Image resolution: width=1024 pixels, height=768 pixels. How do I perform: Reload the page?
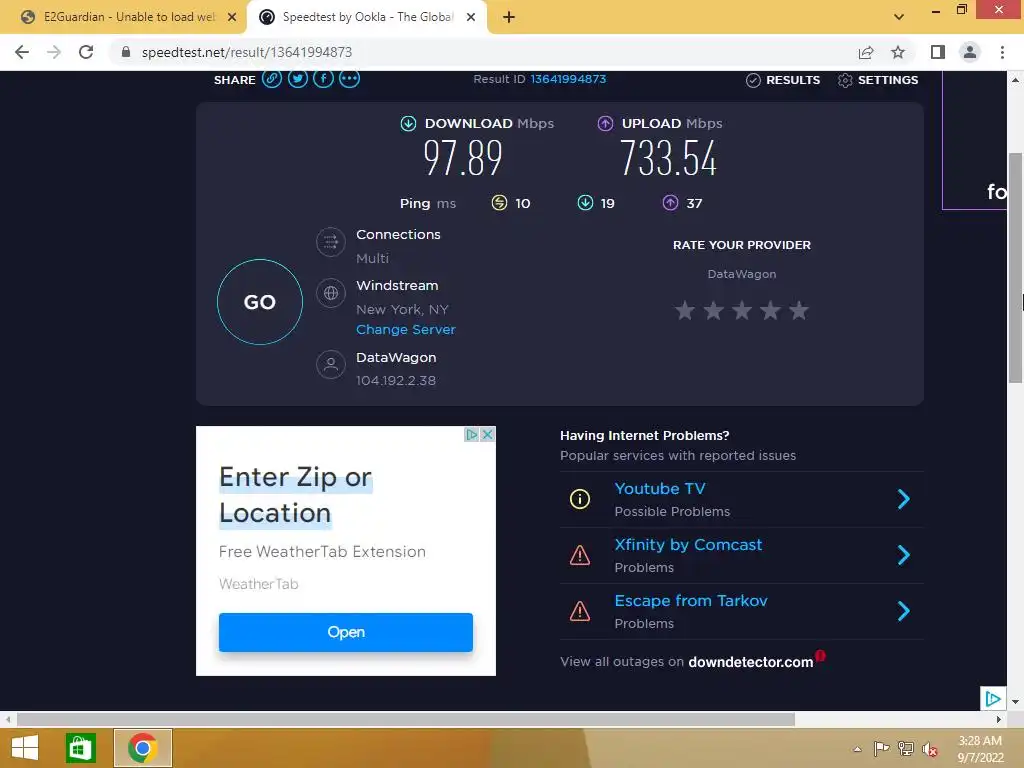(x=86, y=52)
